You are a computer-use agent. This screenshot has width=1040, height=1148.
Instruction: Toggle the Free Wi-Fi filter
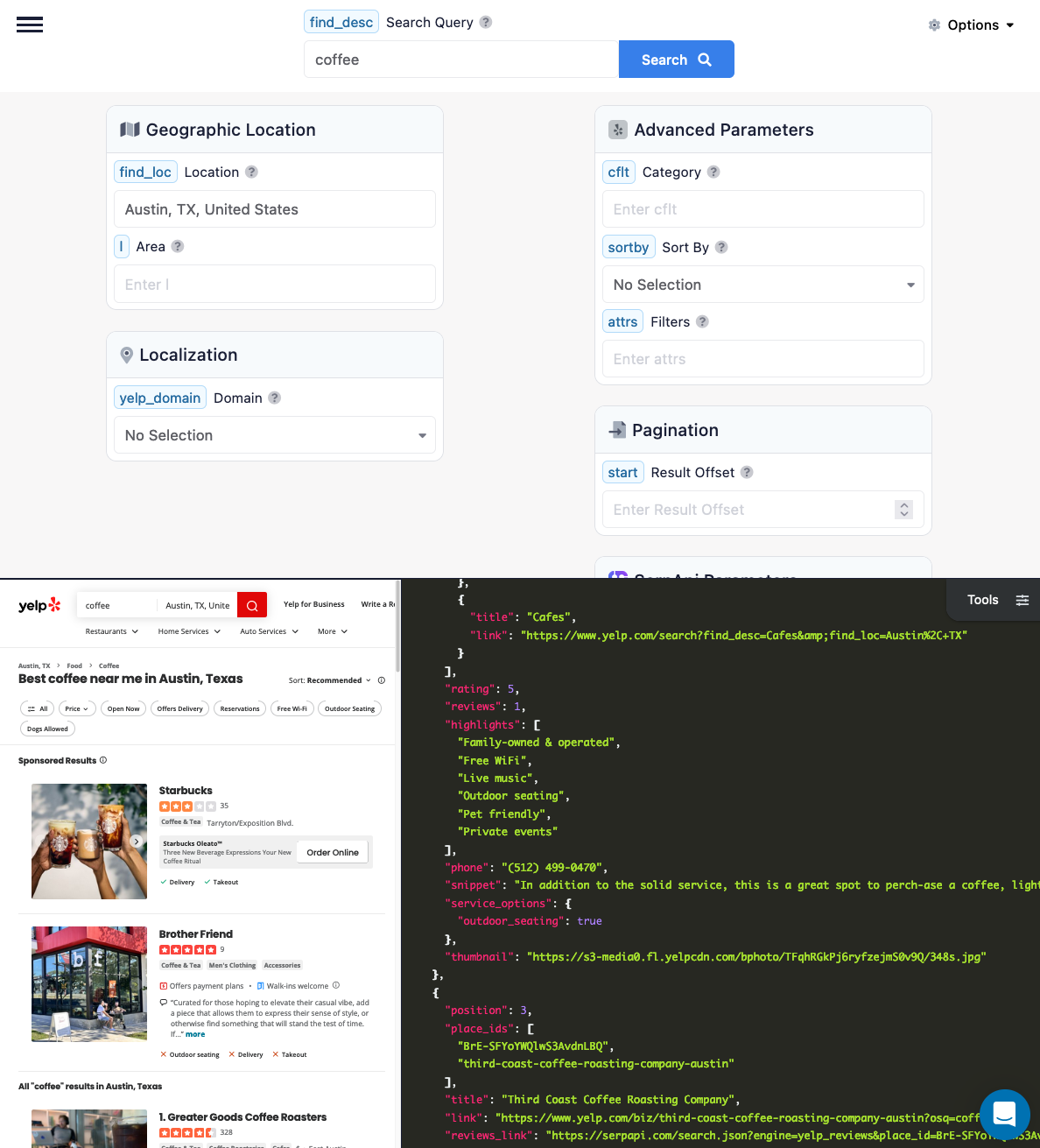pyautogui.click(x=292, y=708)
